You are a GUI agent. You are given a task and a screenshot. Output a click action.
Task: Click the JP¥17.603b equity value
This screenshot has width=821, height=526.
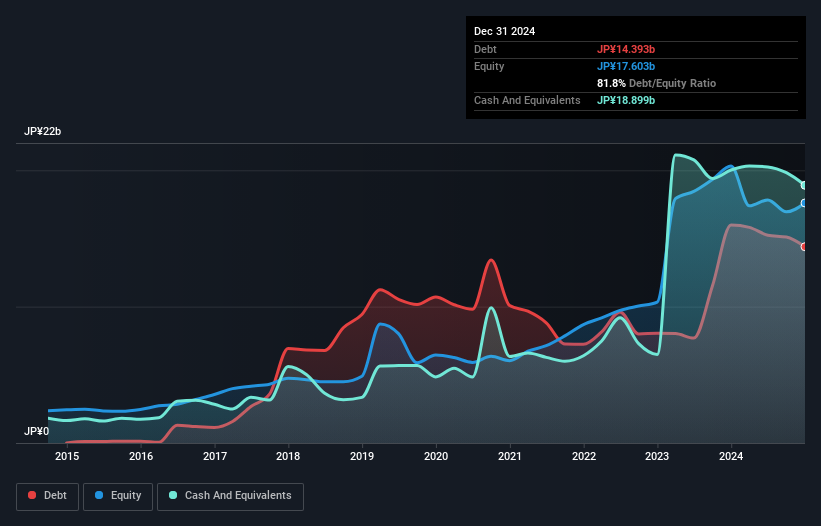tap(626, 66)
